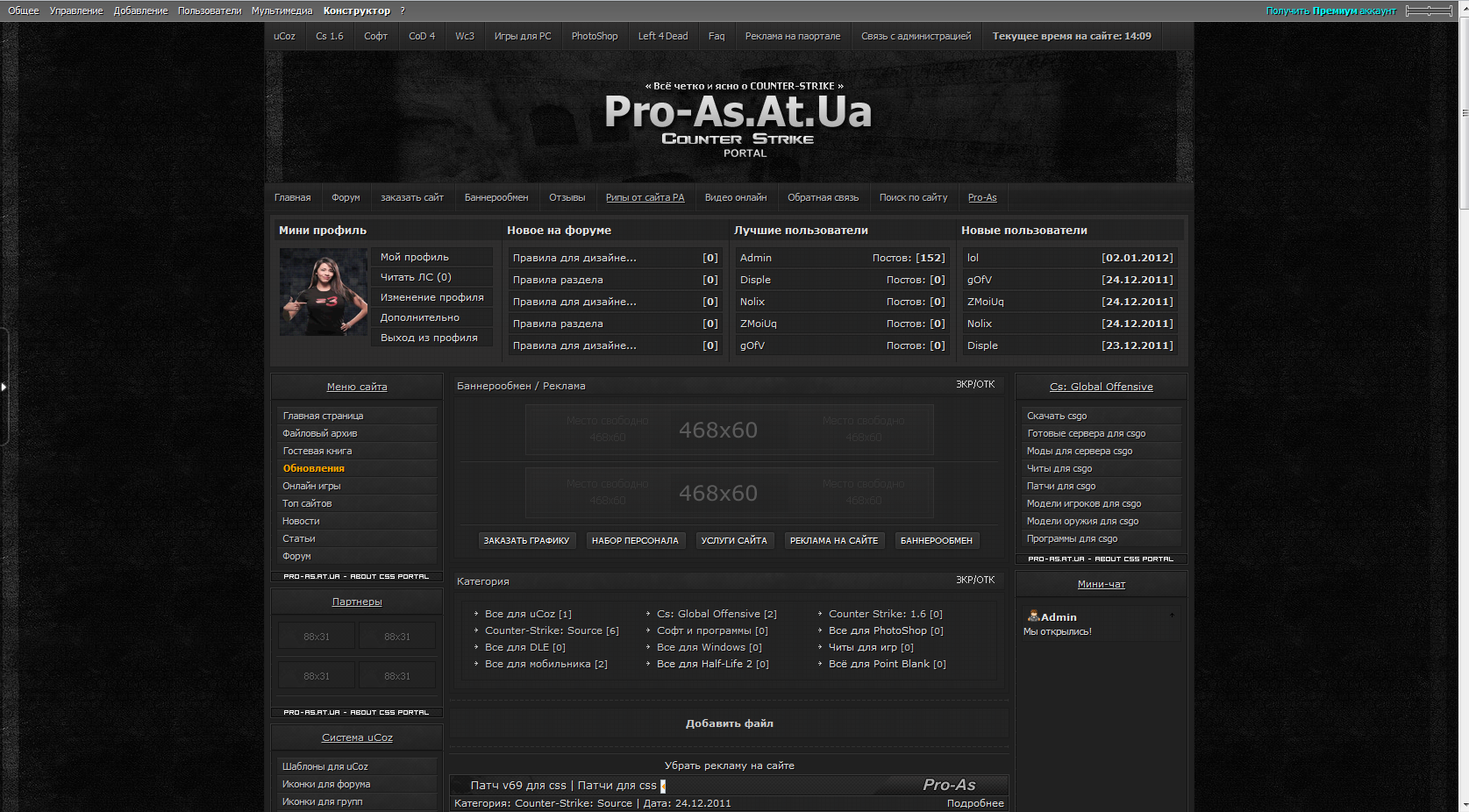
Task: Click the profile avatar photo
Action: (323, 292)
